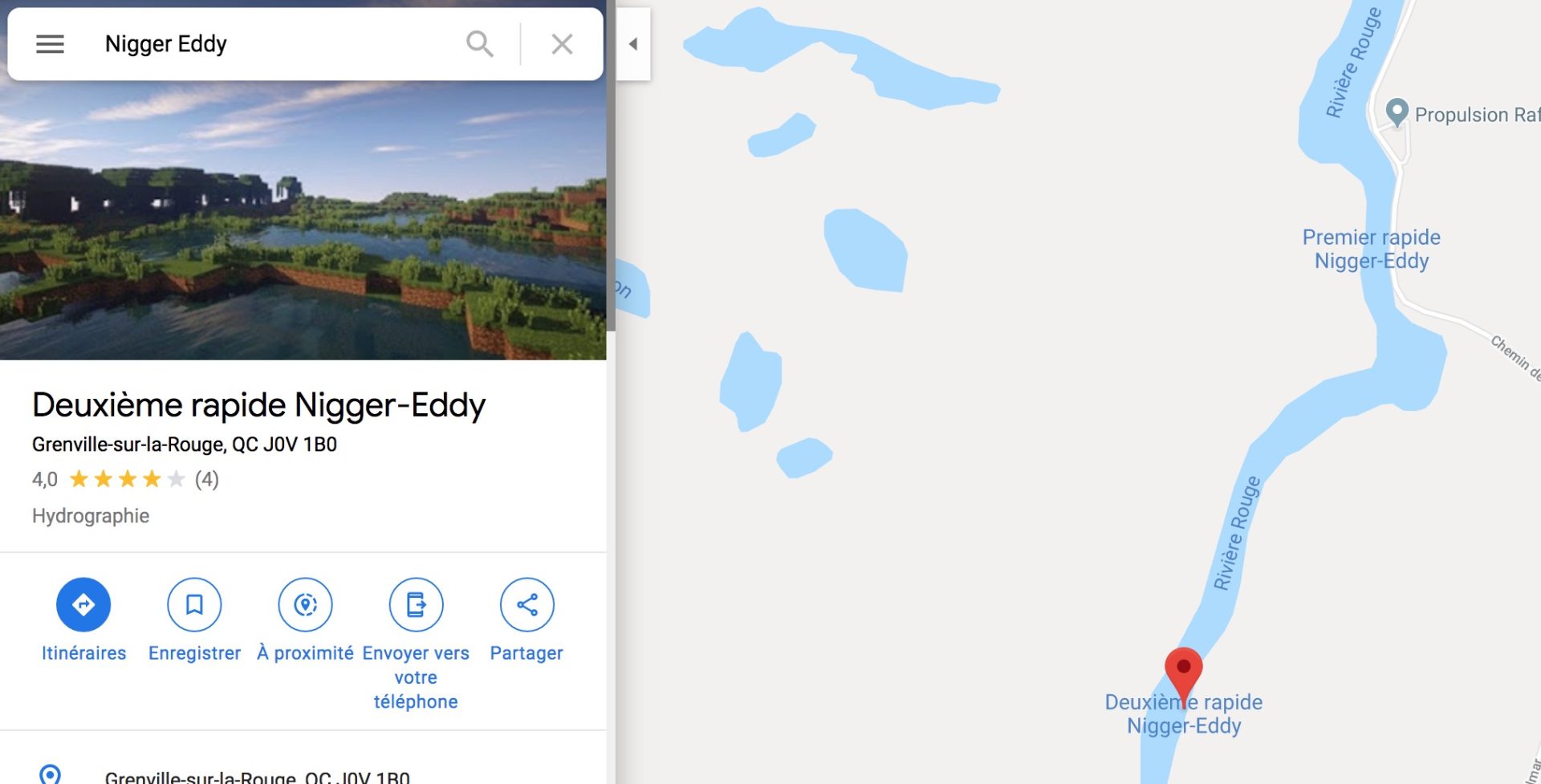
Task: Select Deuxième rapide map label
Action: 1184,713
